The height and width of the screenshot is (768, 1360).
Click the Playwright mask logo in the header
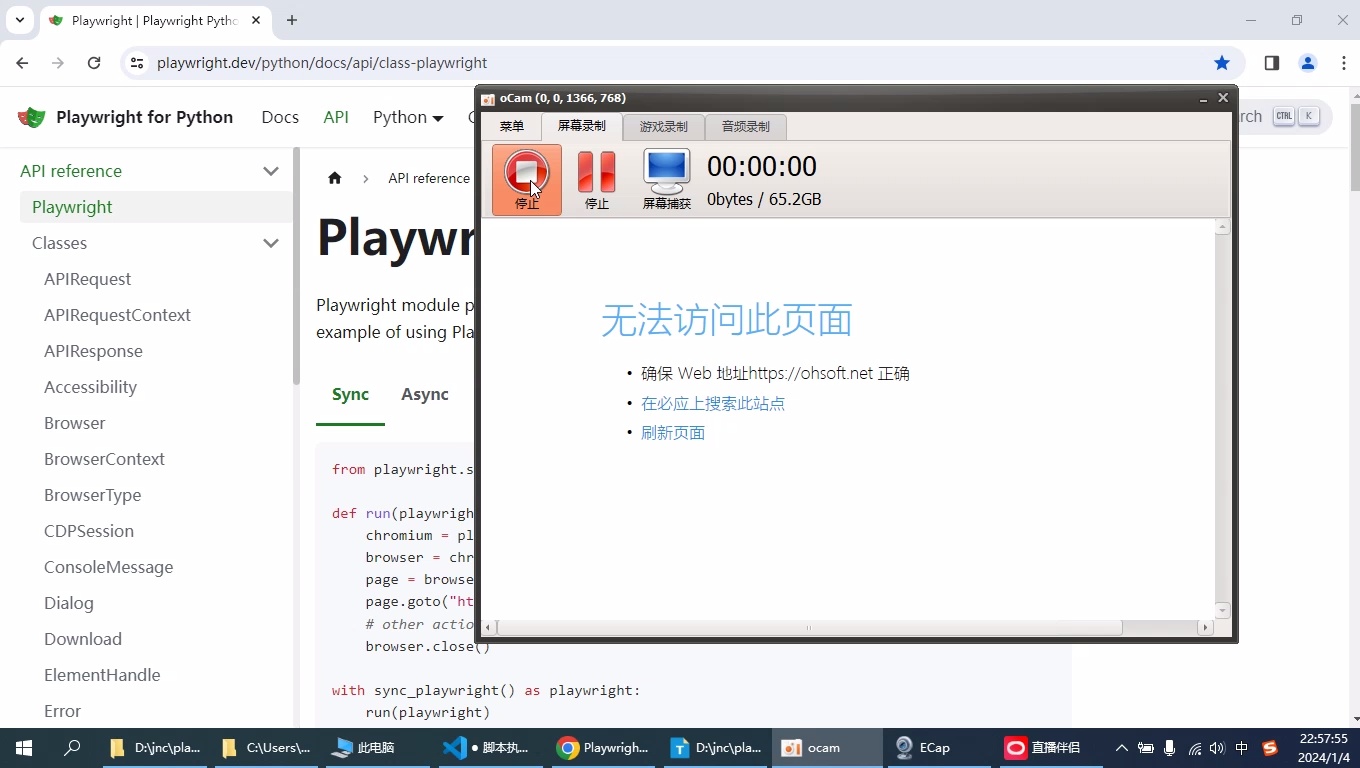click(x=31, y=117)
